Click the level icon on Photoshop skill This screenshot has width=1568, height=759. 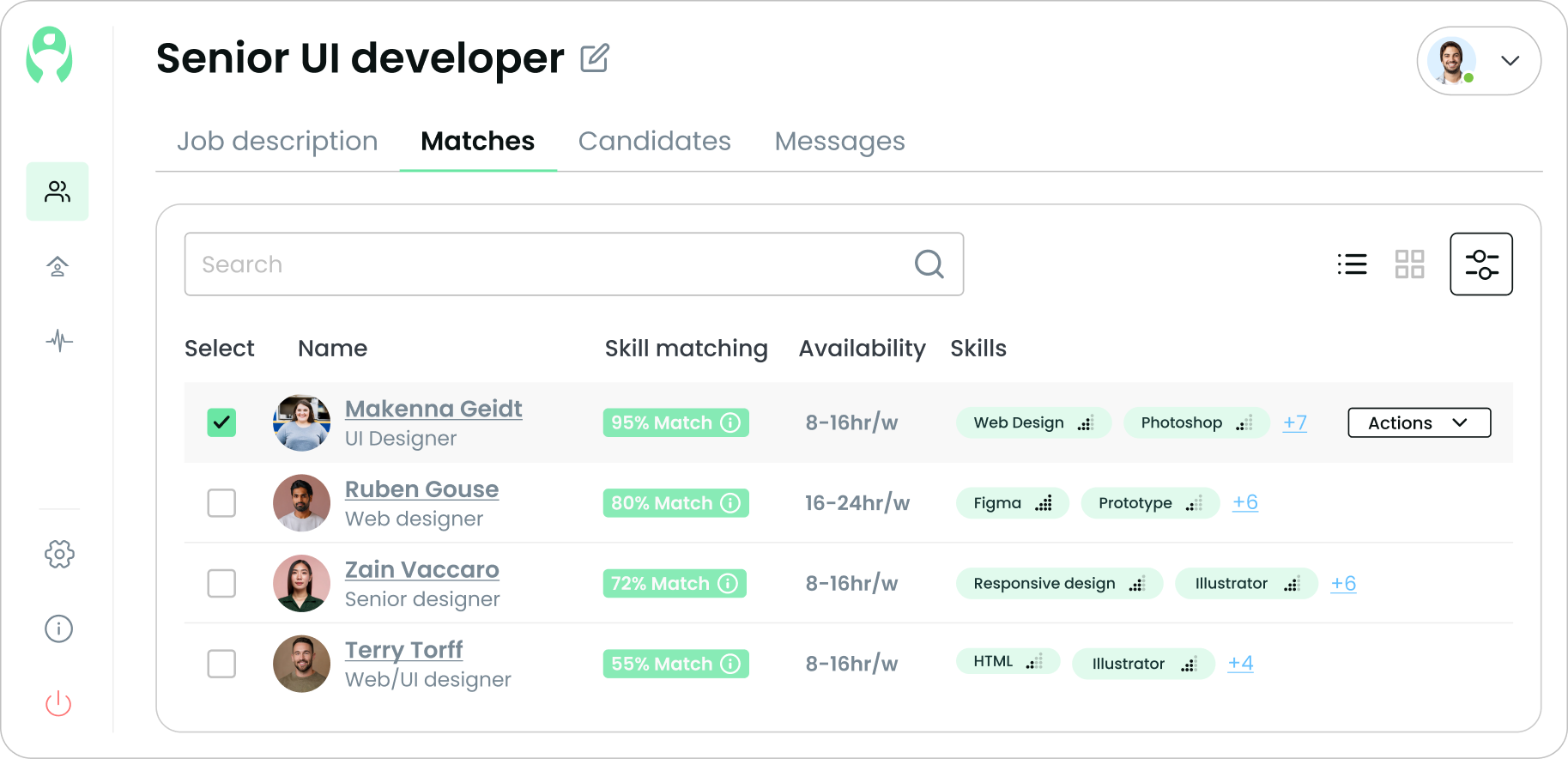tap(1244, 422)
